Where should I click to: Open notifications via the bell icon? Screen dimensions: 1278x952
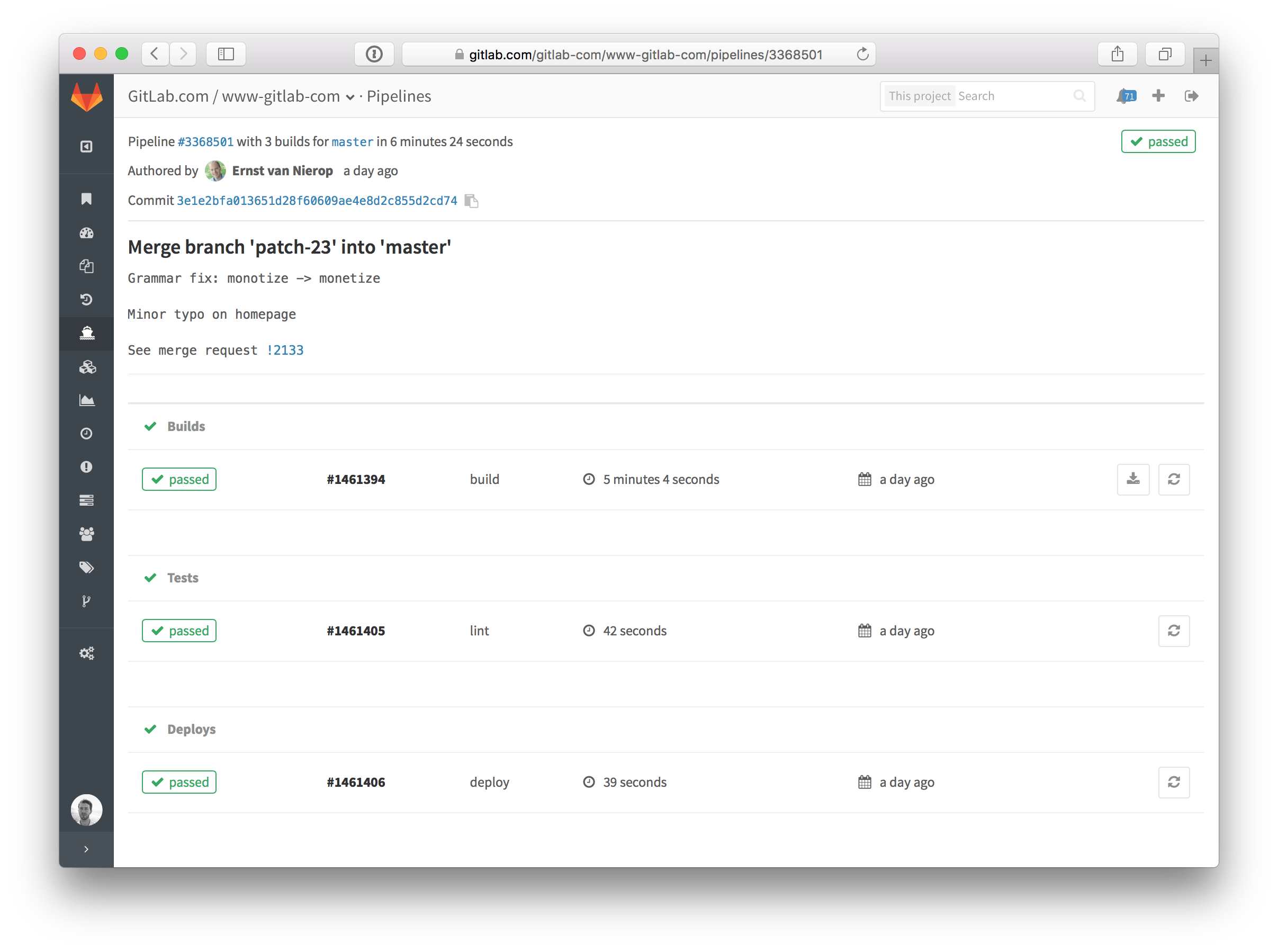coord(1124,96)
